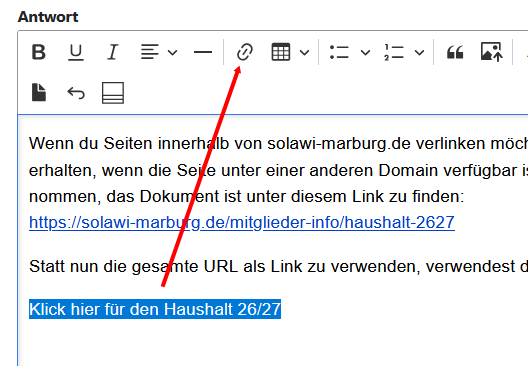Click the line starting "erhalten, wenn die Seite"
Image resolution: width=528 pixels, height=366 pixels.
(278, 170)
